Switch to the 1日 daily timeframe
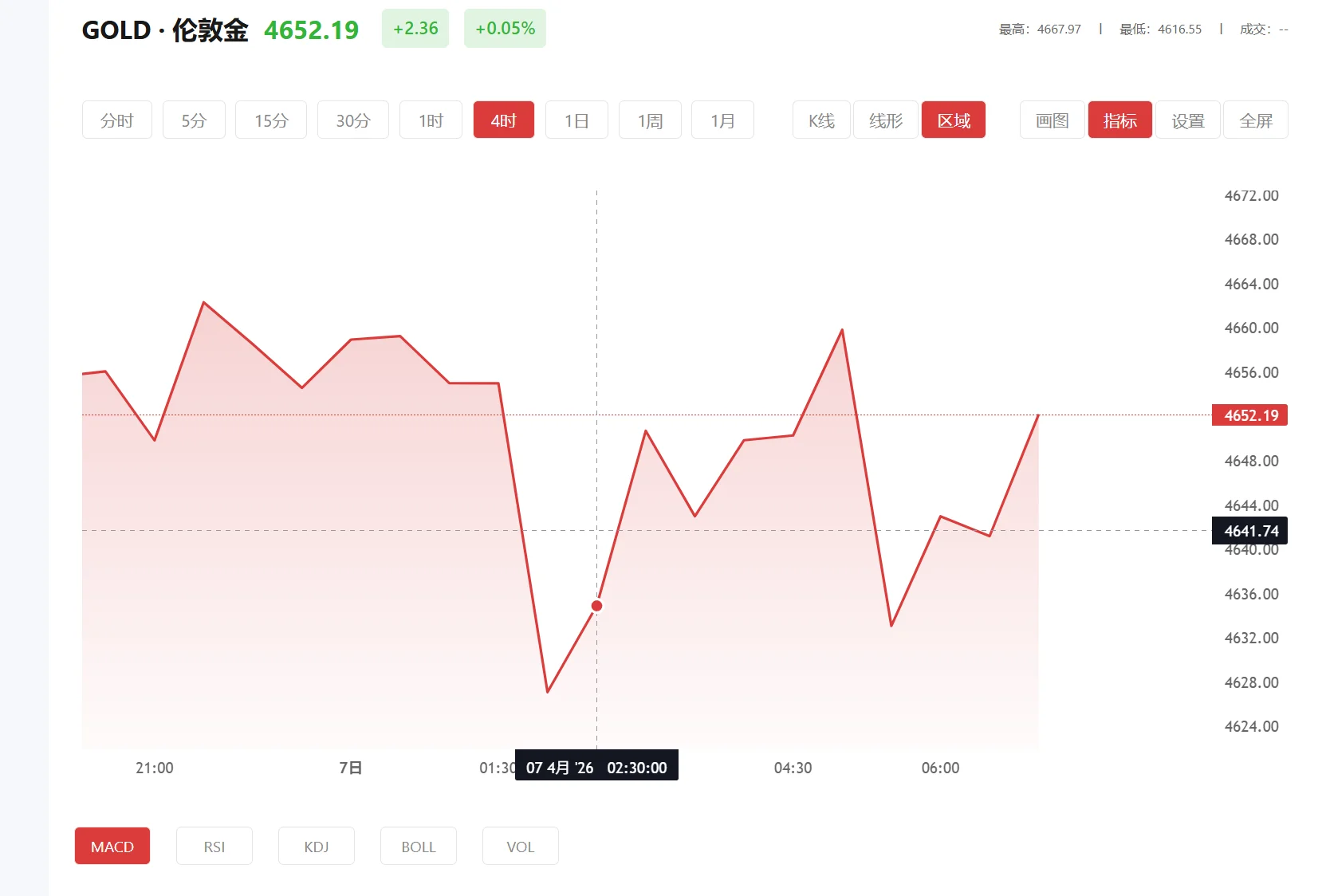This screenshot has width=1322, height=896. point(576,120)
